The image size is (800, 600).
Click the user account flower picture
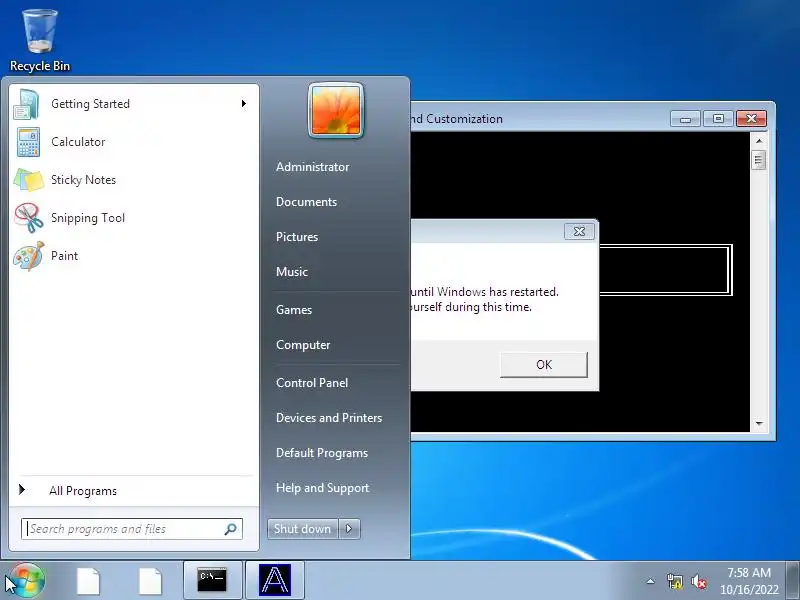pyautogui.click(x=336, y=110)
